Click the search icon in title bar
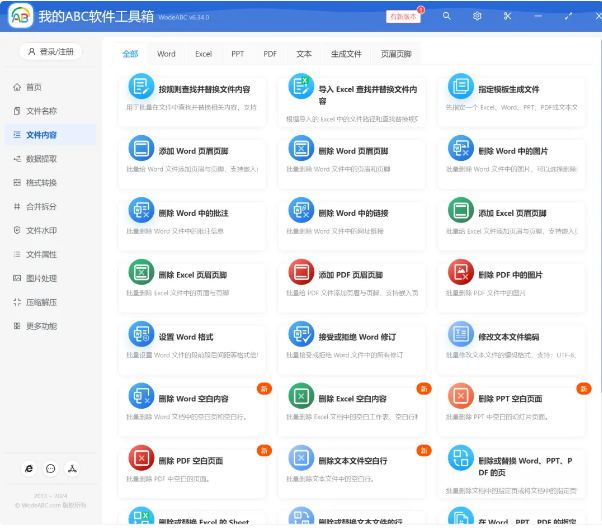The width and height of the screenshot is (602, 528). (448, 16)
